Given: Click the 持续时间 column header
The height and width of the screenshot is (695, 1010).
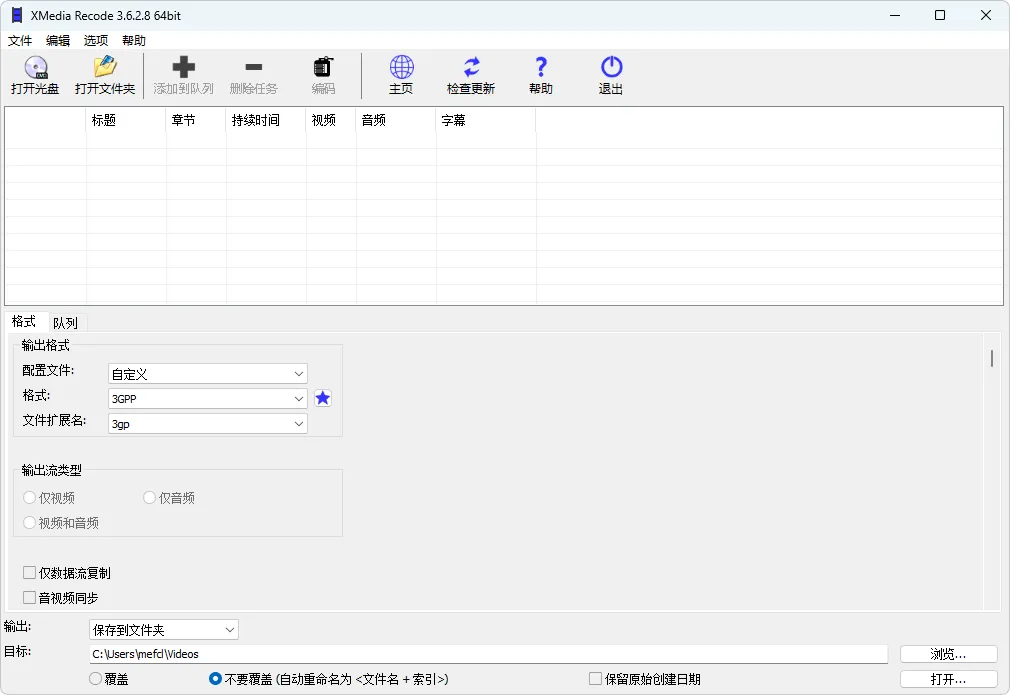Looking at the screenshot, I should tap(266, 120).
